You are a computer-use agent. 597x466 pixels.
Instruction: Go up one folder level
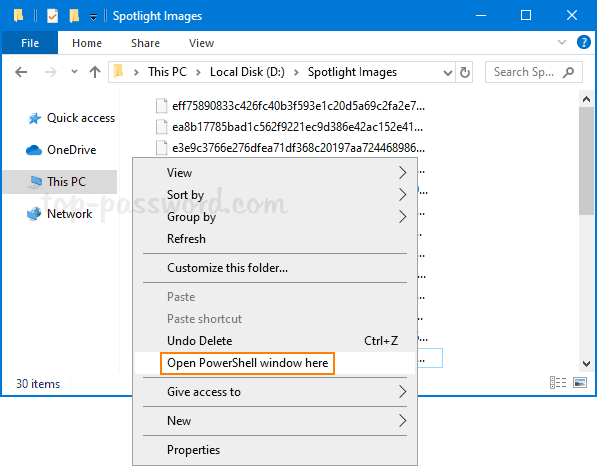pyautogui.click(x=95, y=72)
